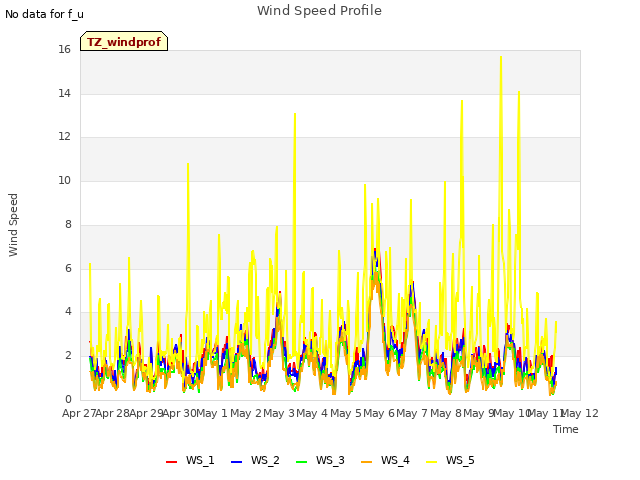The image size is (640, 480).
Task: Click the y-axis tick value 16
Action: coord(64,49)
